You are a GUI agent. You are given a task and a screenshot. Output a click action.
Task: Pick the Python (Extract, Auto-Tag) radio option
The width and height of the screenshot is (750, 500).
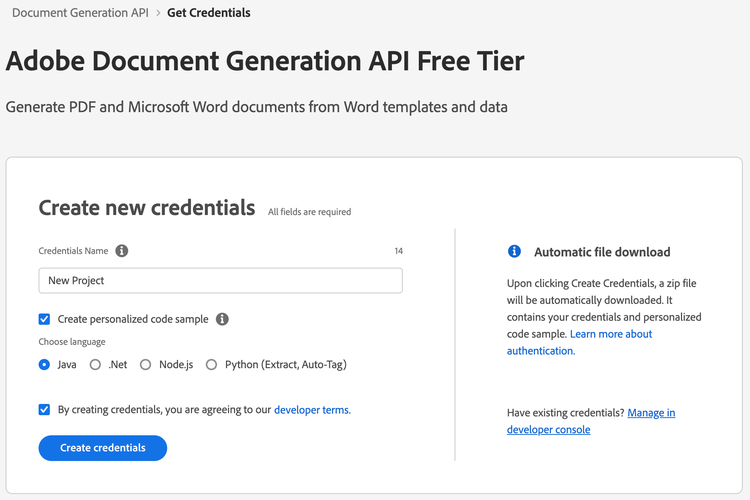coord(211,365)
